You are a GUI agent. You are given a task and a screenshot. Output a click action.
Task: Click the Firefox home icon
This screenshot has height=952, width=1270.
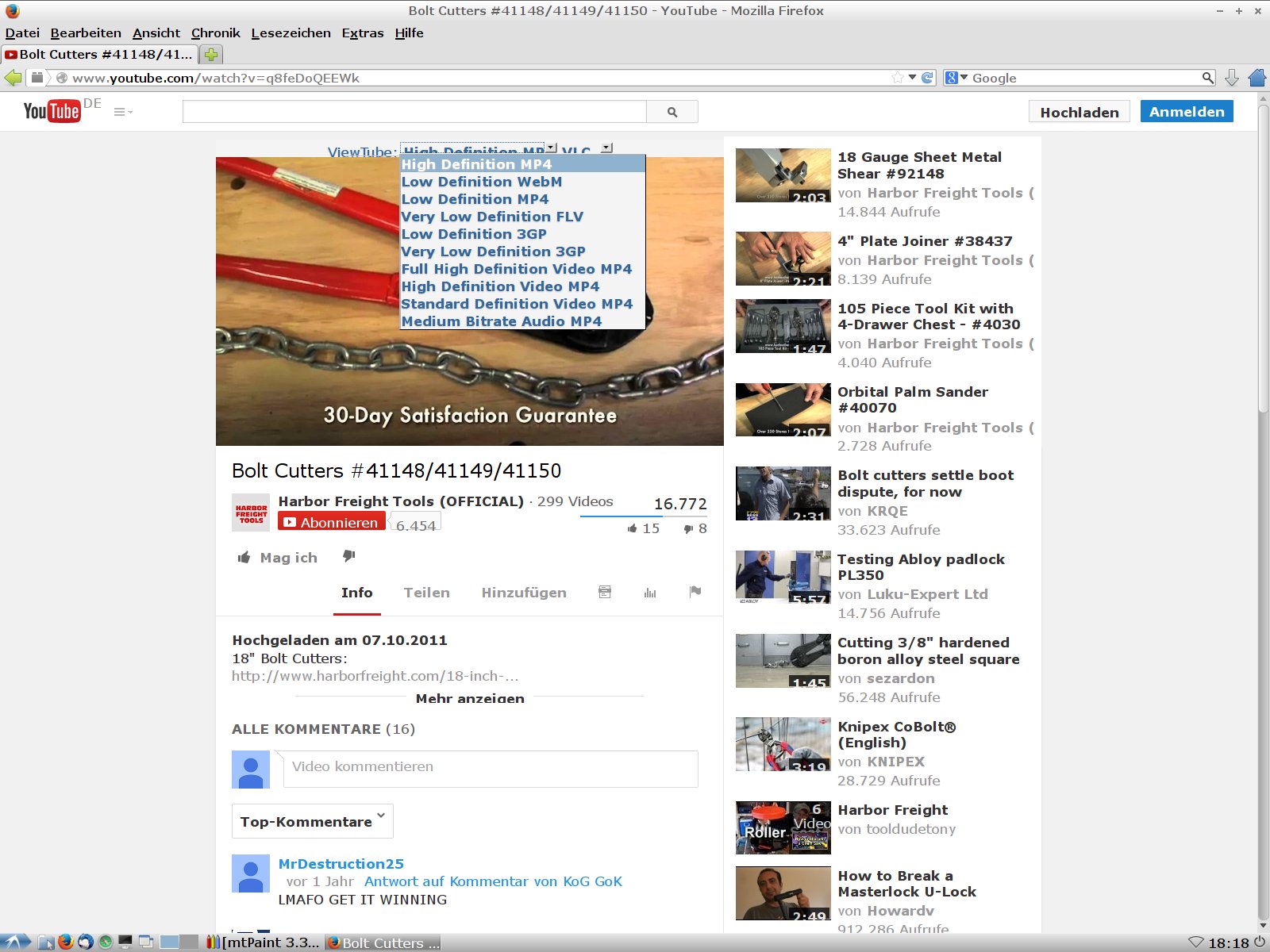click(x=1257, y=78)
